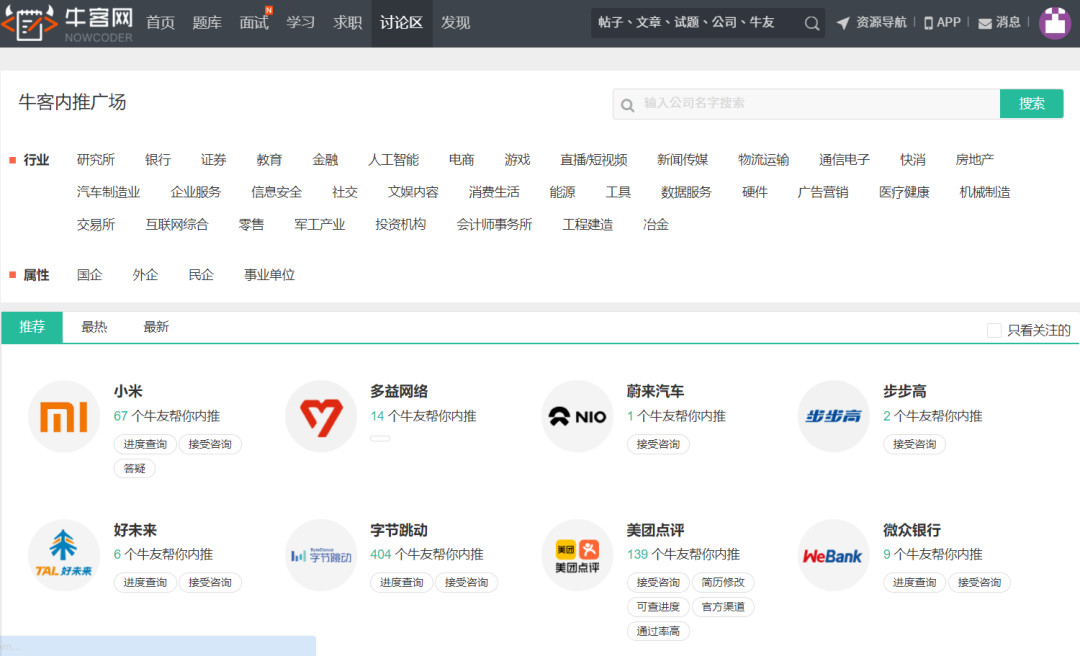Open the 小米 company name link
Image resolution: width=1080 pixels, height=656 pixels.
point(128,391)
